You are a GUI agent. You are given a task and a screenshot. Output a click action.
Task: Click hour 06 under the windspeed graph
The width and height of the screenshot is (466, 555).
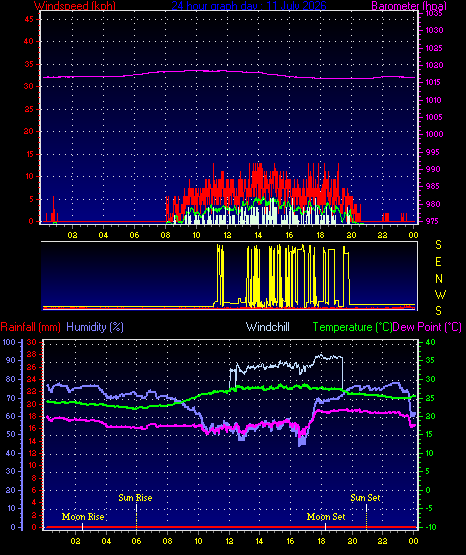pyautogui.click(x=134, y=235)
